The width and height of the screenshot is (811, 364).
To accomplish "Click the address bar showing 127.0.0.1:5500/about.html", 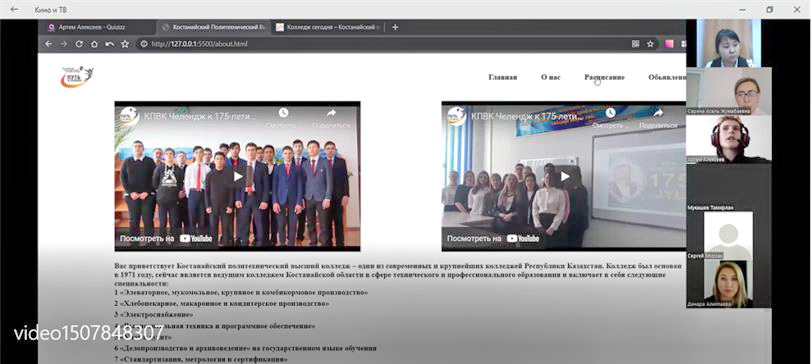I will (383, 44).
